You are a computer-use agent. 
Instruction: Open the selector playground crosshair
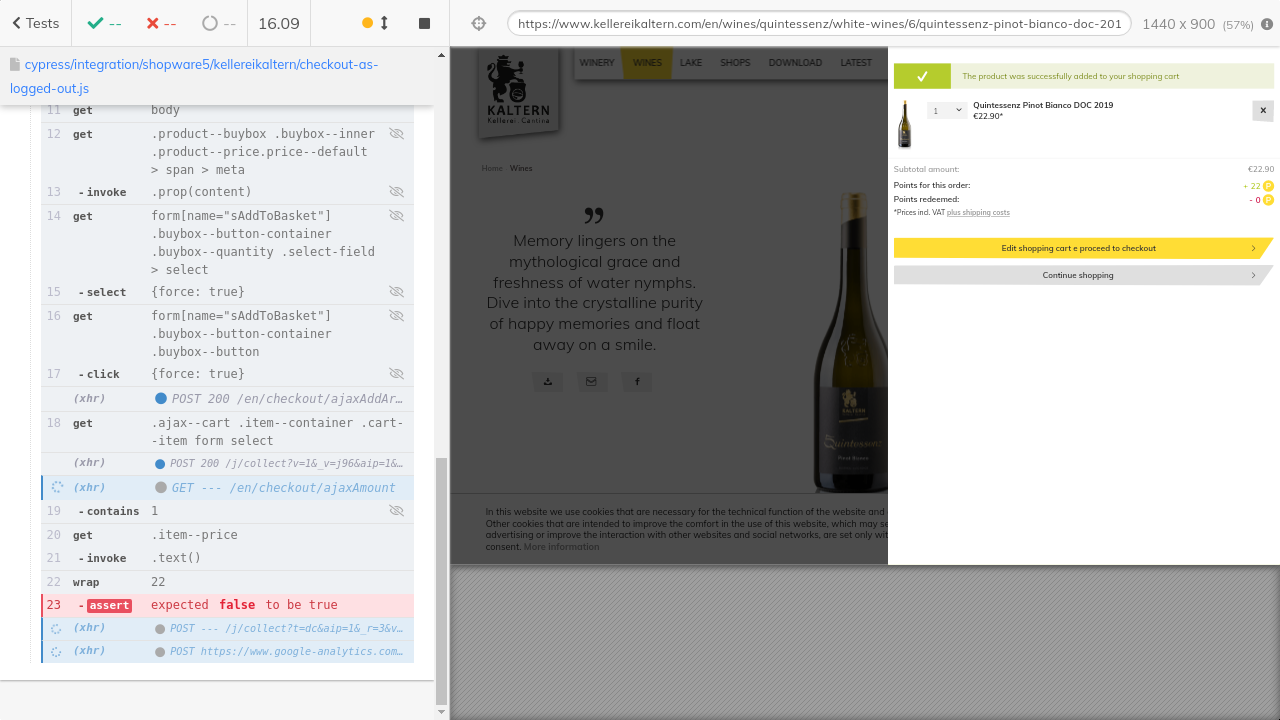(x=478, y=23)
